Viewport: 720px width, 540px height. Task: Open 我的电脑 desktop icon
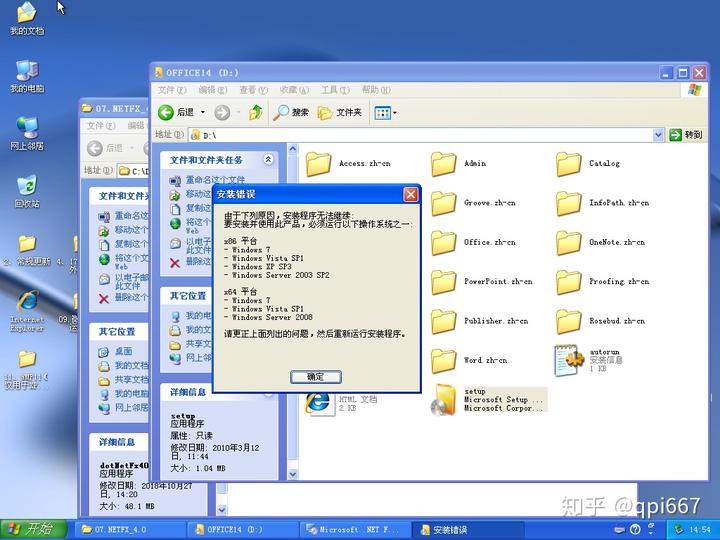coord(27,76)
